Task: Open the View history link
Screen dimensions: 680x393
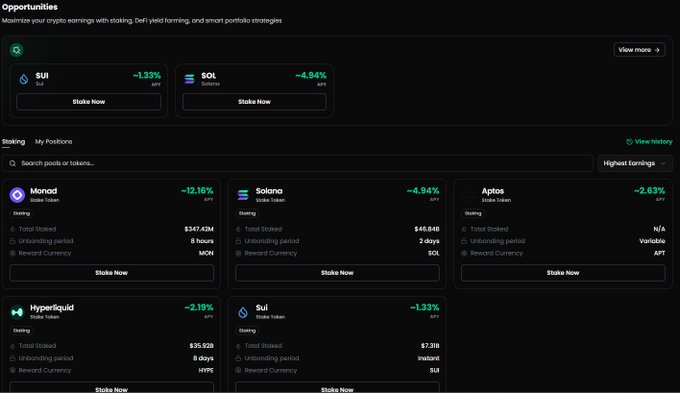Action: 649,142
